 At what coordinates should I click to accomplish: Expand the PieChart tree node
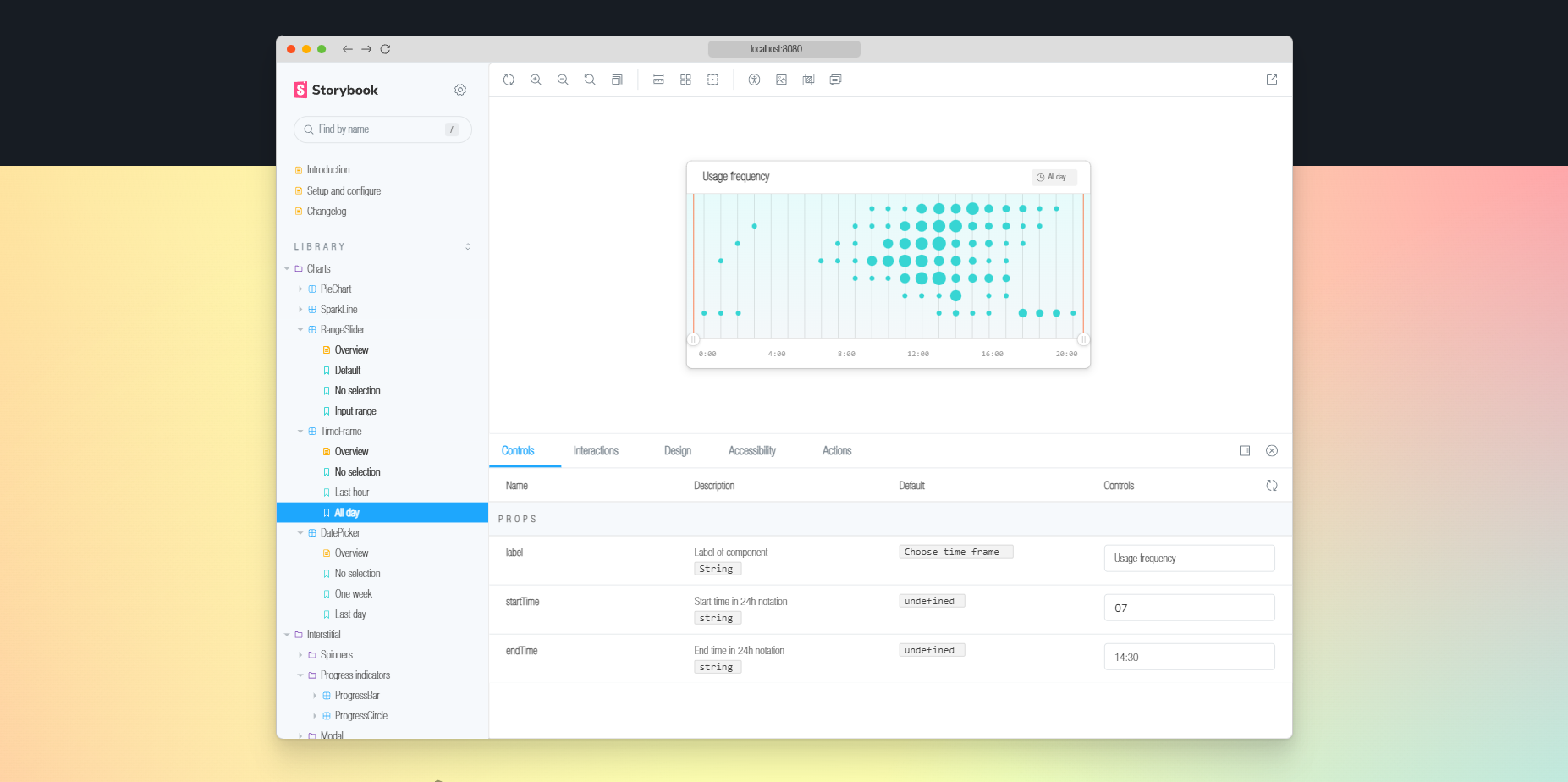coord(300,289)
